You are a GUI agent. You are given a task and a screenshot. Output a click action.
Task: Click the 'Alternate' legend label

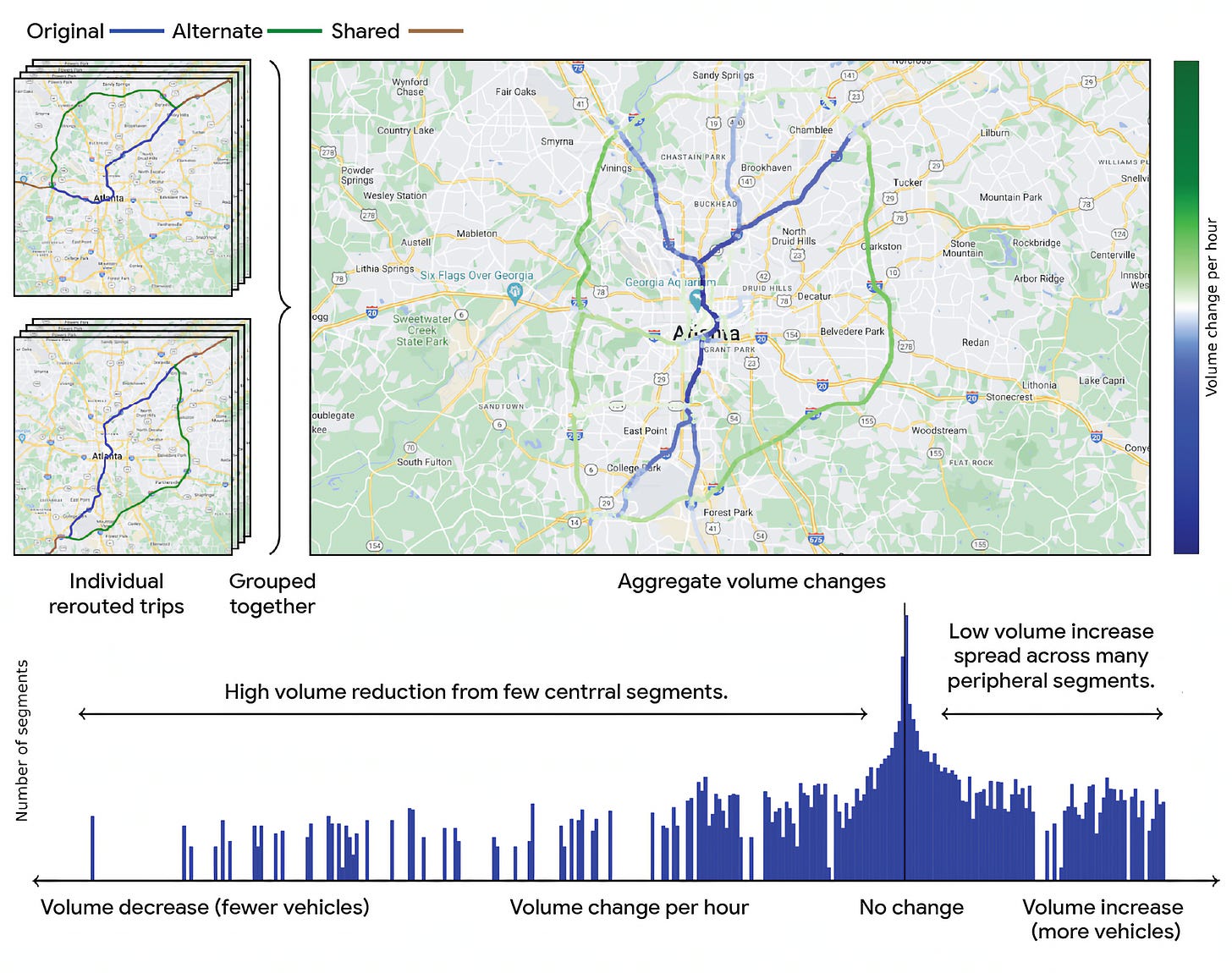[217, 31]
